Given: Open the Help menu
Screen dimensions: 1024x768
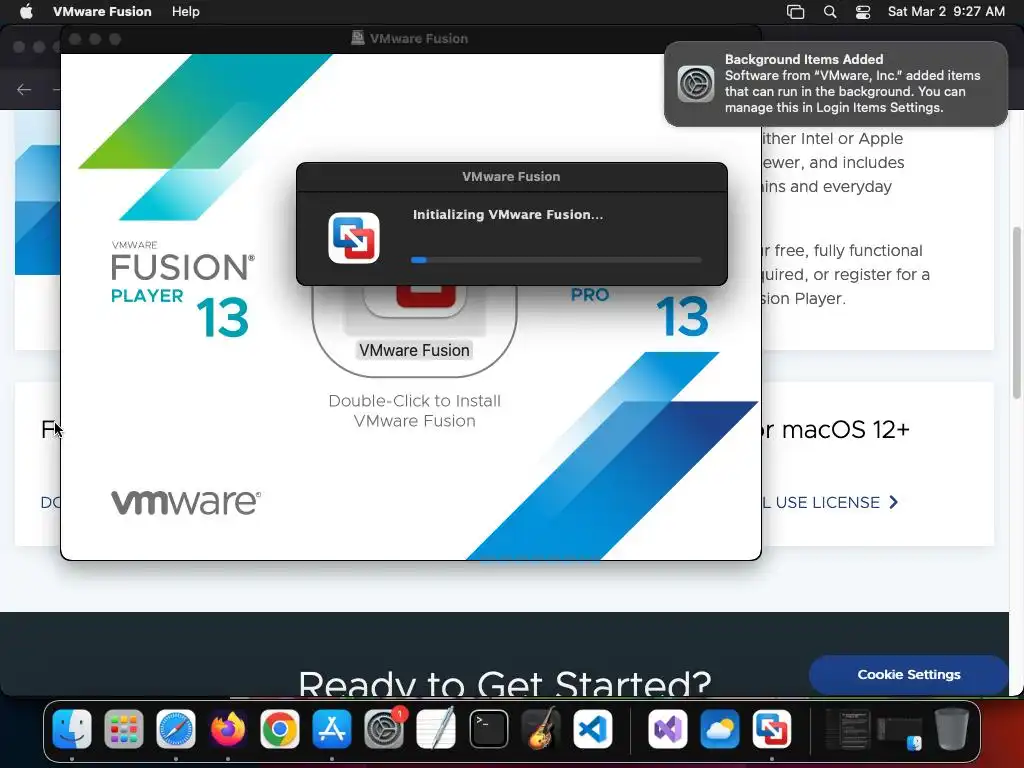Looking at the screenshot, I should (185, 11).
